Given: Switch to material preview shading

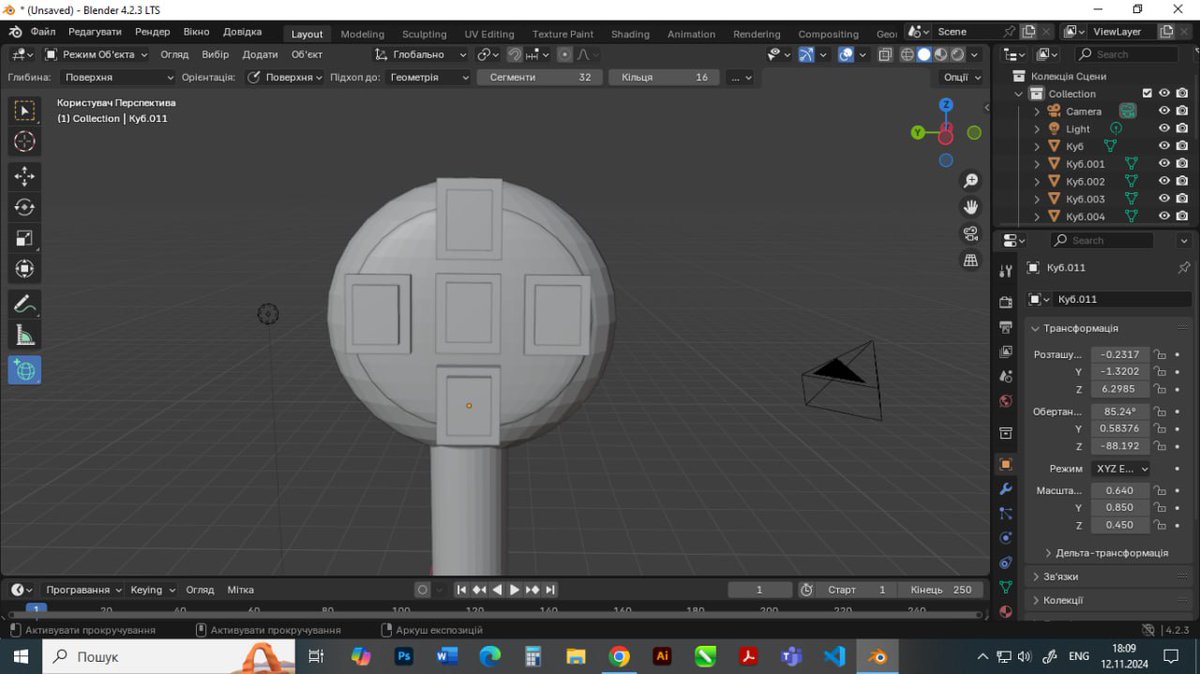Looking at the screenshot, I should click(x=941, y=55).
